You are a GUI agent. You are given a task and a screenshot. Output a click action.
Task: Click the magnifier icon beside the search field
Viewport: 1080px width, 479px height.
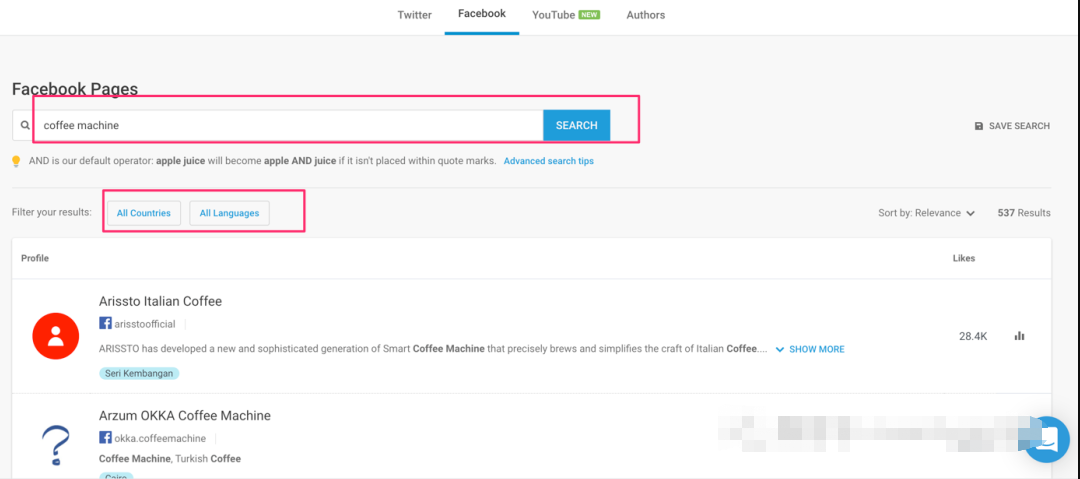tap(25, 126)
